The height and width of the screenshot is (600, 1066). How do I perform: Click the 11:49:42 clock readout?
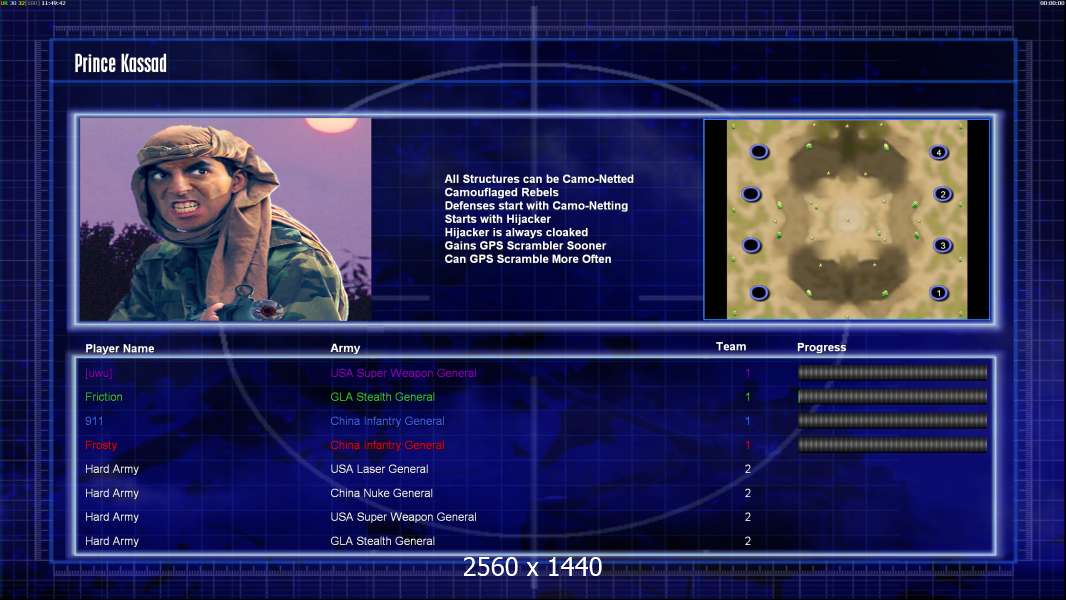tap(54, 3)
